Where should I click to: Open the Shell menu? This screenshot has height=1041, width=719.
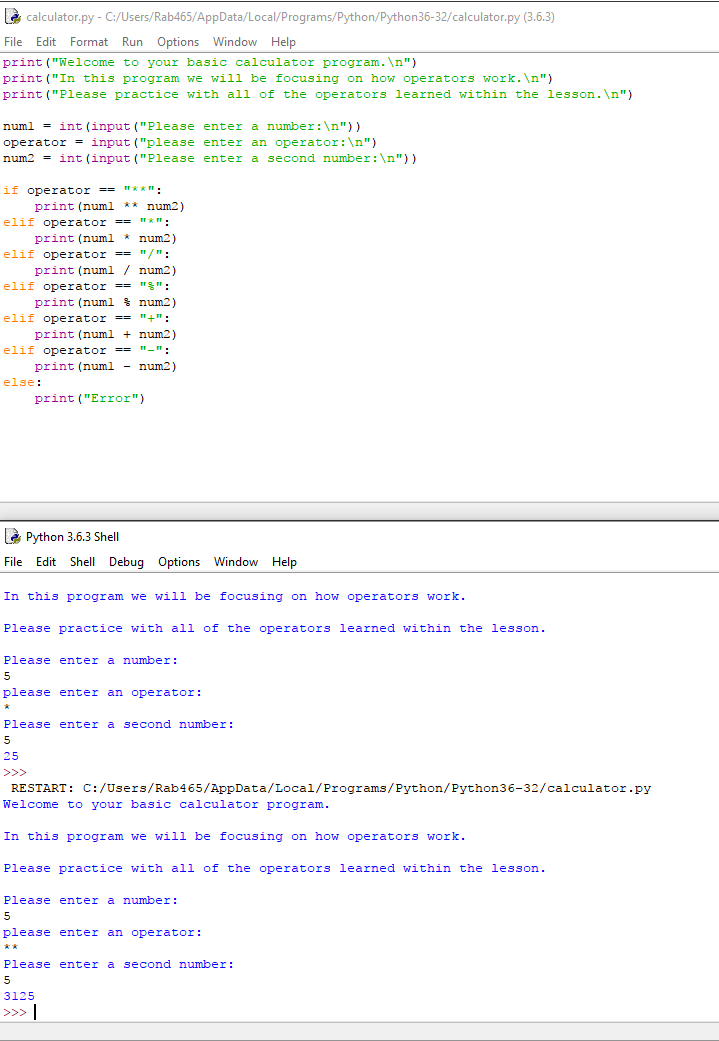(83, 562)
